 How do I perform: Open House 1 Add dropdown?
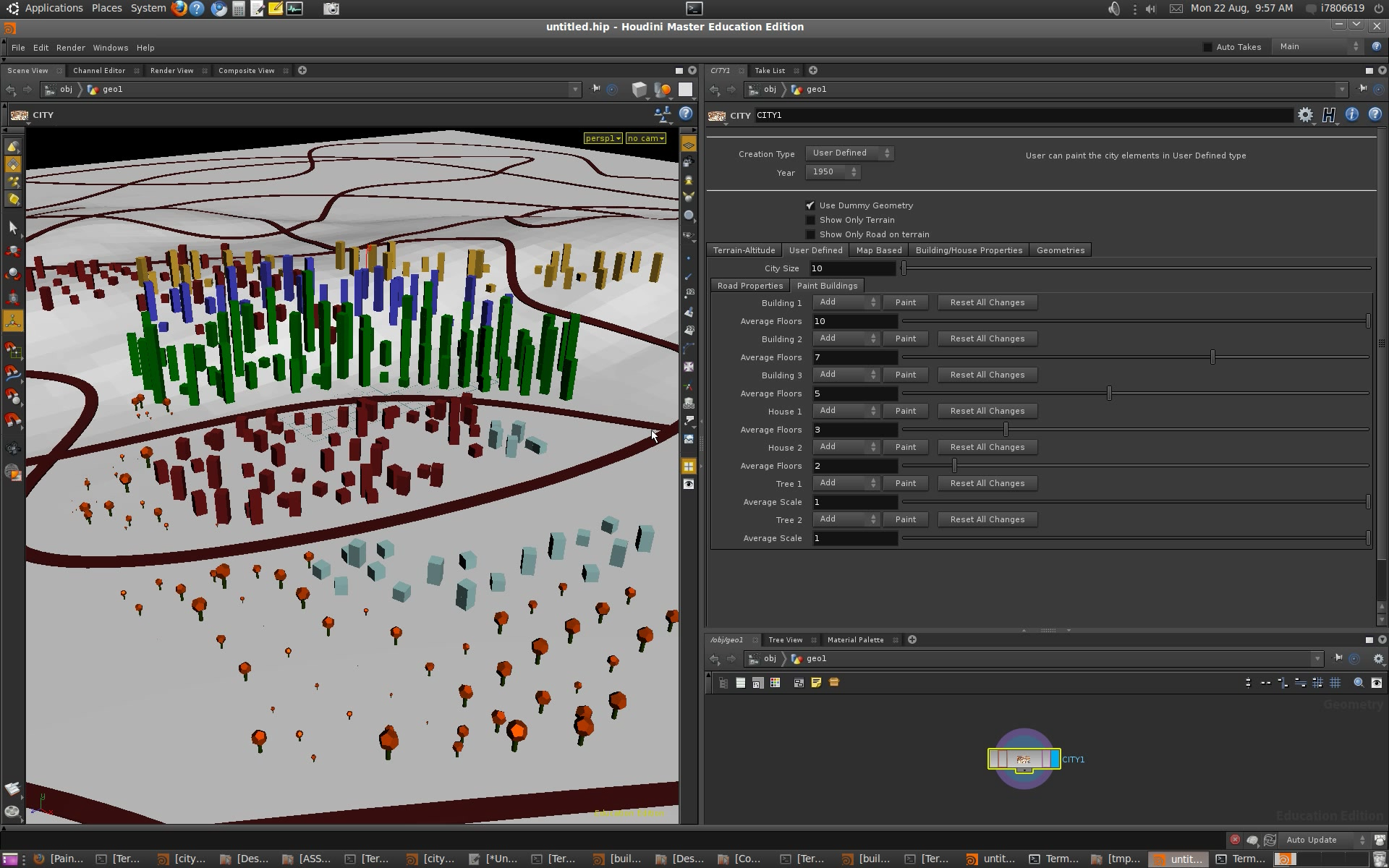(846, 411)
